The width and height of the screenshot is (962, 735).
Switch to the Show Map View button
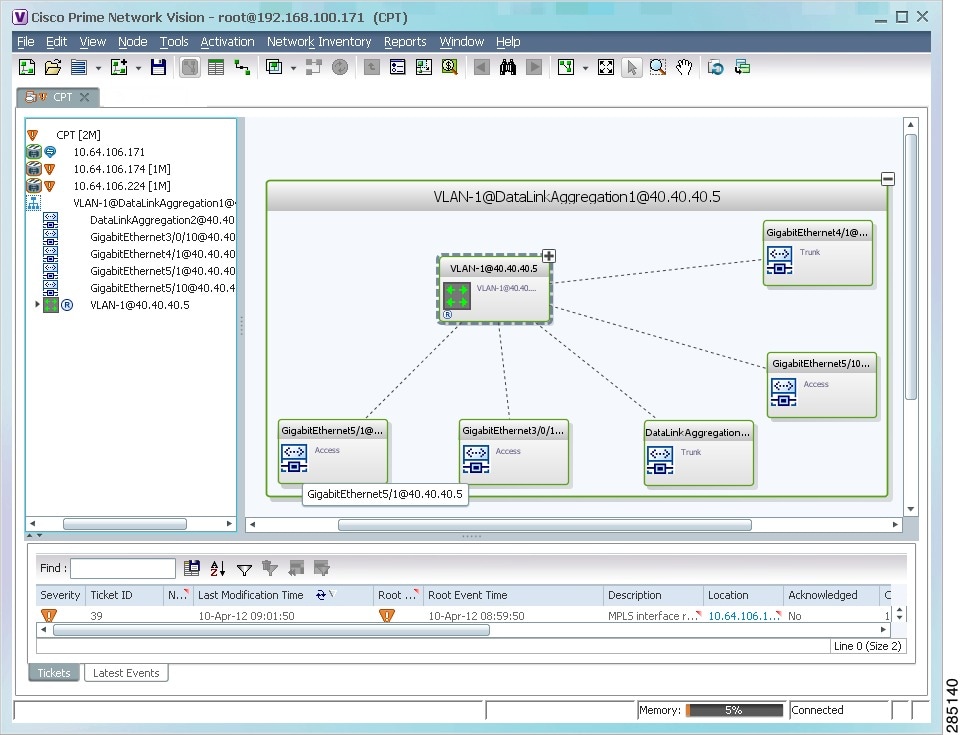point(190,67)
